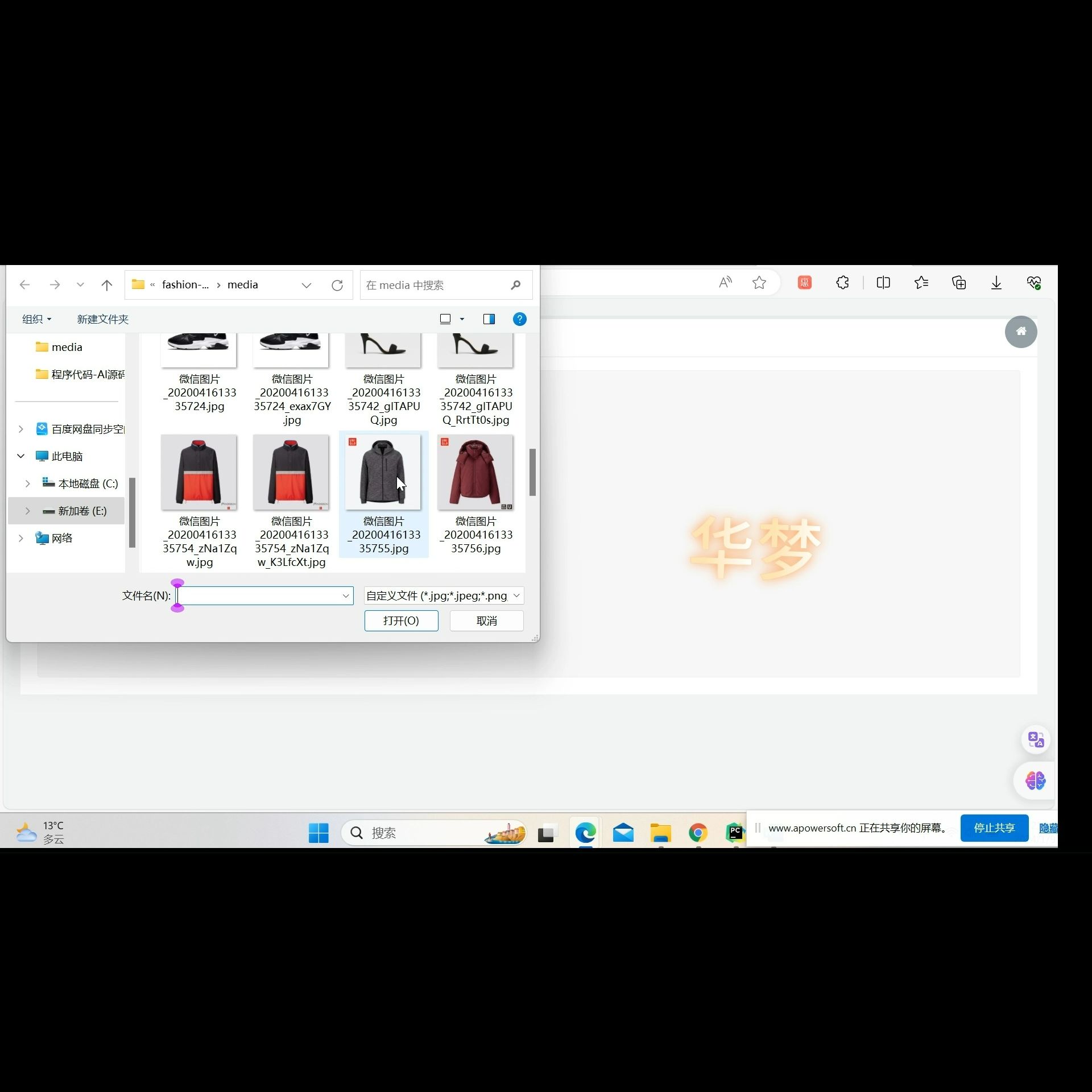The height and width of the screenshot is (1092, 1092).
Task: Collapse the 此电脑 tree node
Action: [x=21, y=456]
